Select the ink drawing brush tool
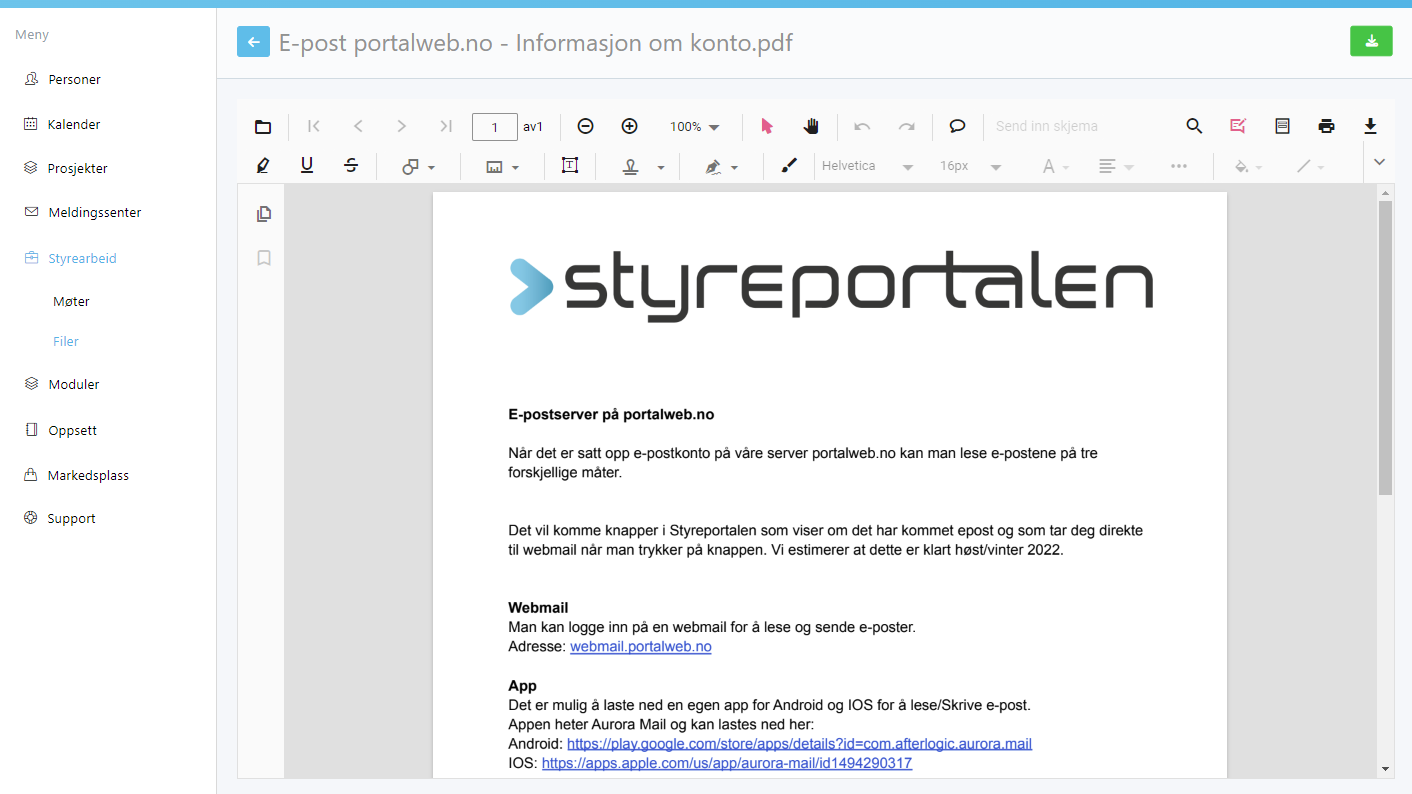The image size is (1412, 794). pos(789,166)
